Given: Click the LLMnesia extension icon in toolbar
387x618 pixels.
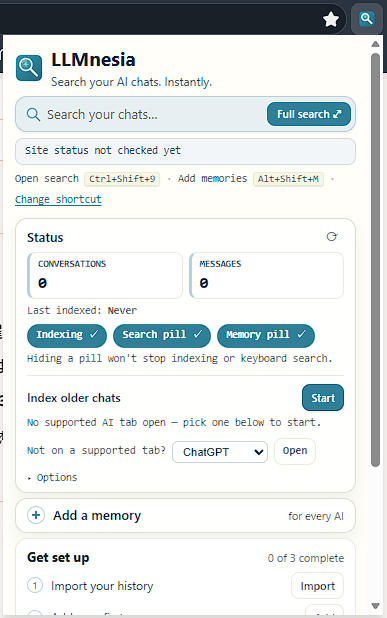Looking at the screenshot, I should (367, 18).
